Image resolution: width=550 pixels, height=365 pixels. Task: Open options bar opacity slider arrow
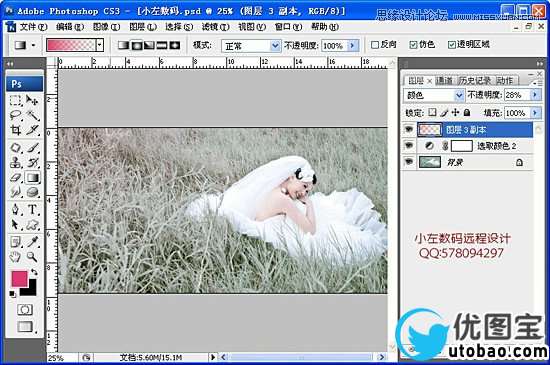pyautogui.click(x=353, y=46)
